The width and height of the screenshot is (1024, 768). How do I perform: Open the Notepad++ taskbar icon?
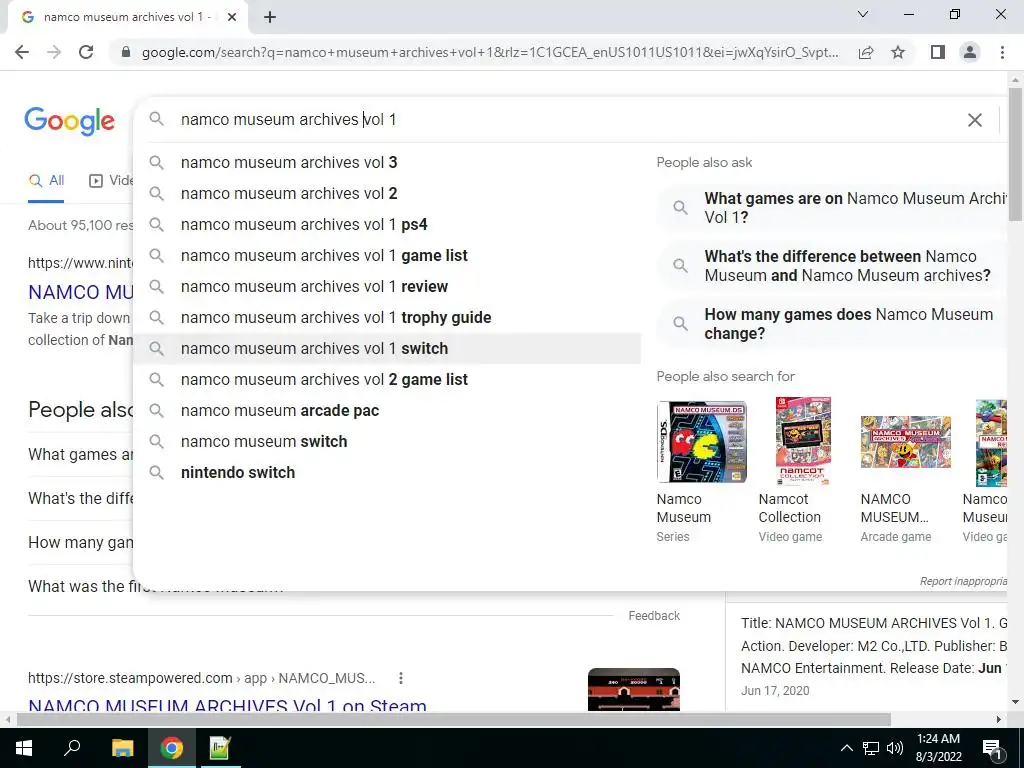pyautogui.click(x=220, y=748)
